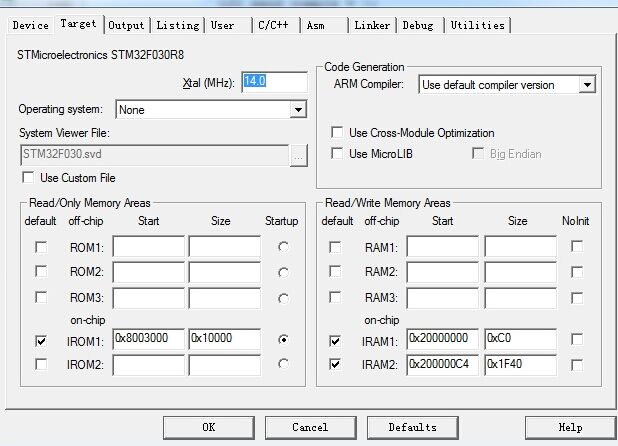Edit IROM1 Size value 0x10000
Image resolution: width=618 pixels, height=446 pixels.
(224, 339)
